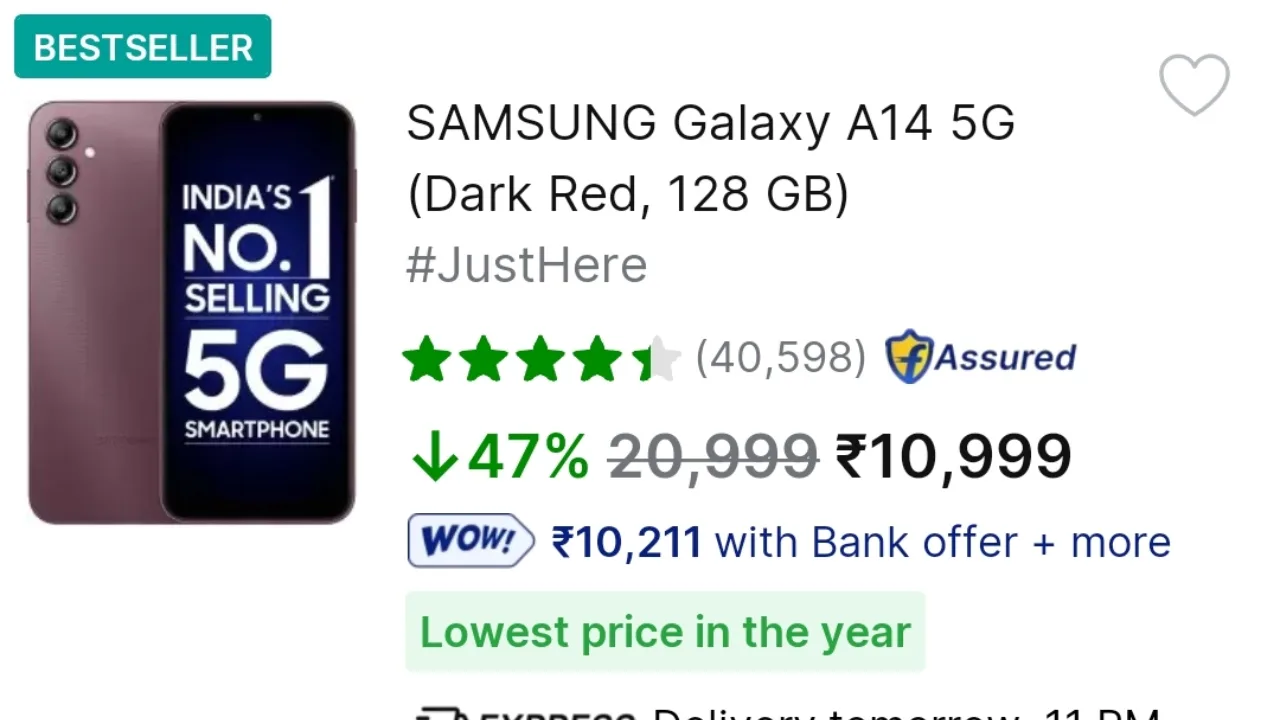The width and height of the screenshot is (1280, 720).
Task: Click the struck-through 20,999 price
Action: (x=713, y=458)
